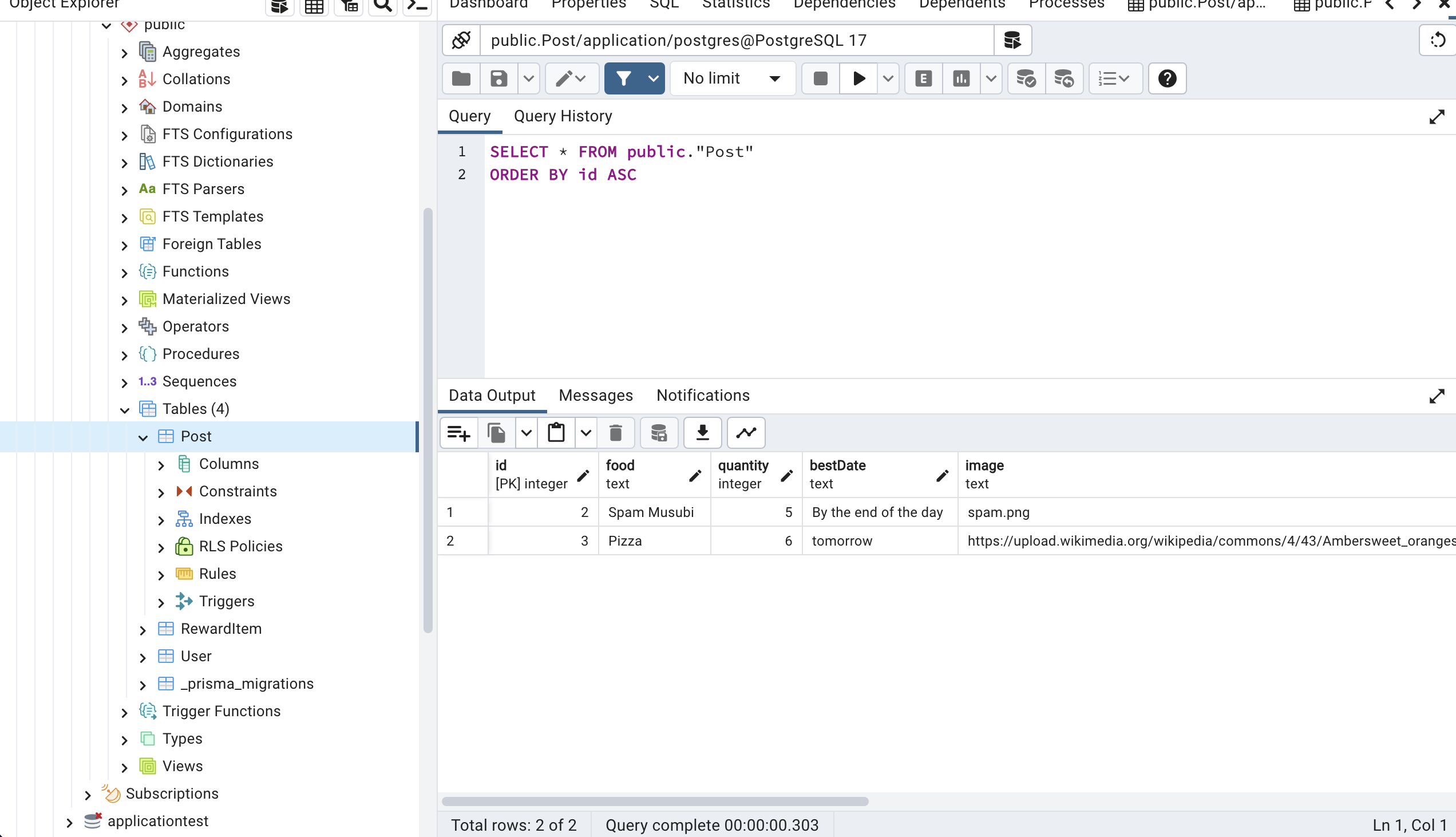Open Search Objects in Object Explorer

[383, 6]
